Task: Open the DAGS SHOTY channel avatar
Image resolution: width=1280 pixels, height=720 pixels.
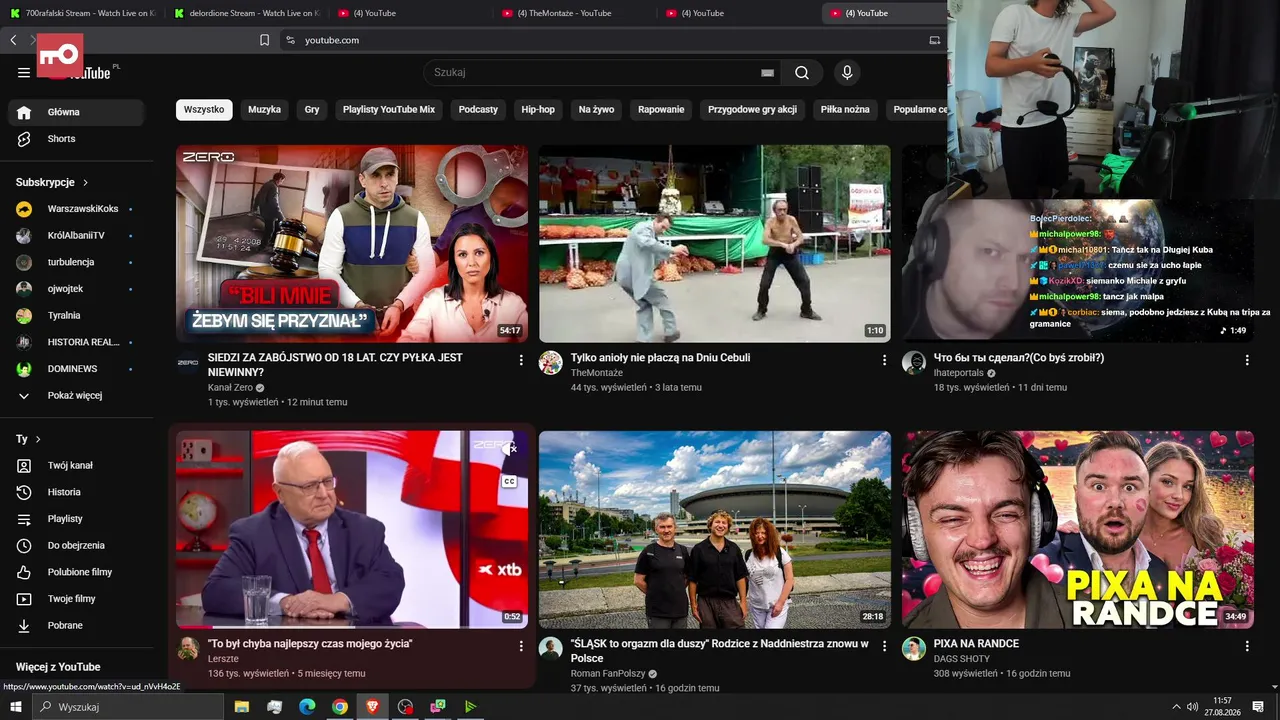Action: [x=914, y=648]
